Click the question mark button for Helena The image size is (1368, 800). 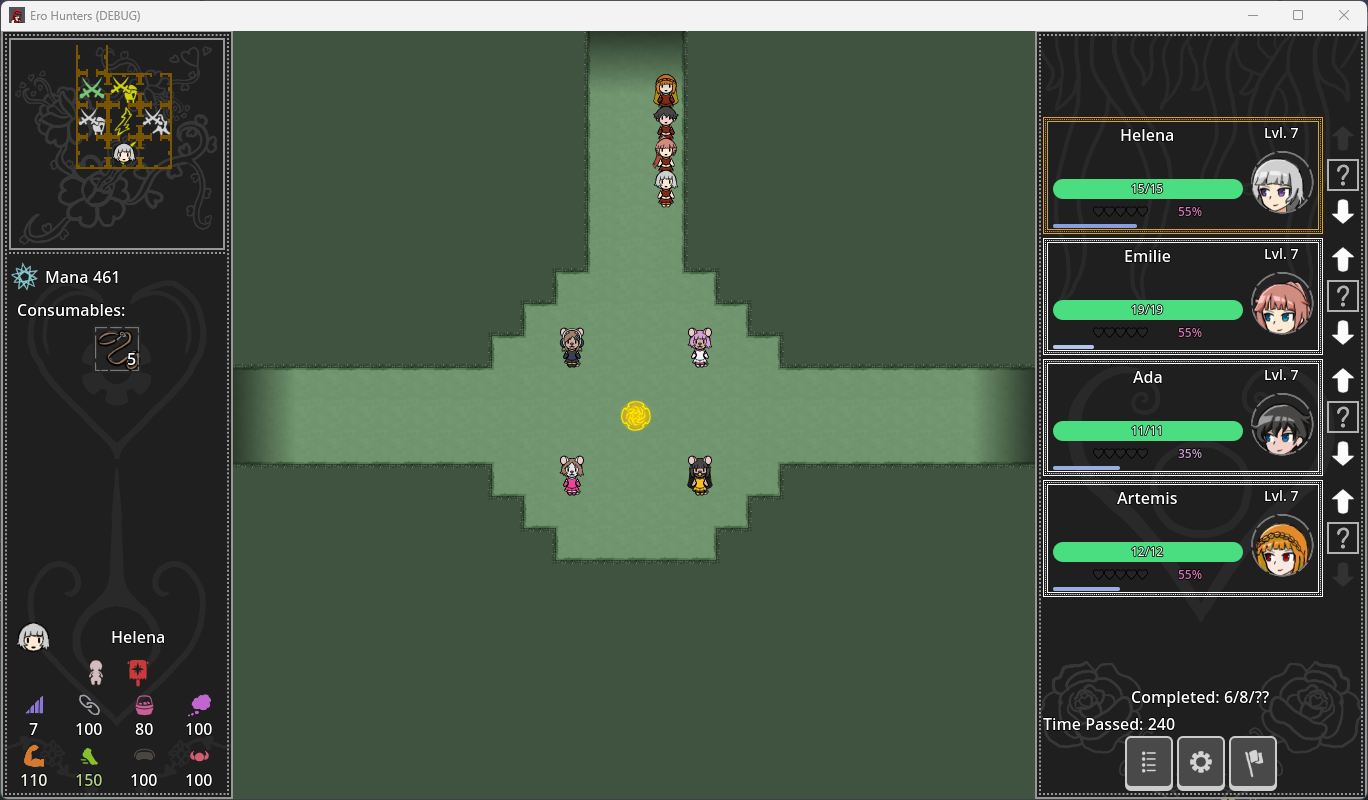1343,175
